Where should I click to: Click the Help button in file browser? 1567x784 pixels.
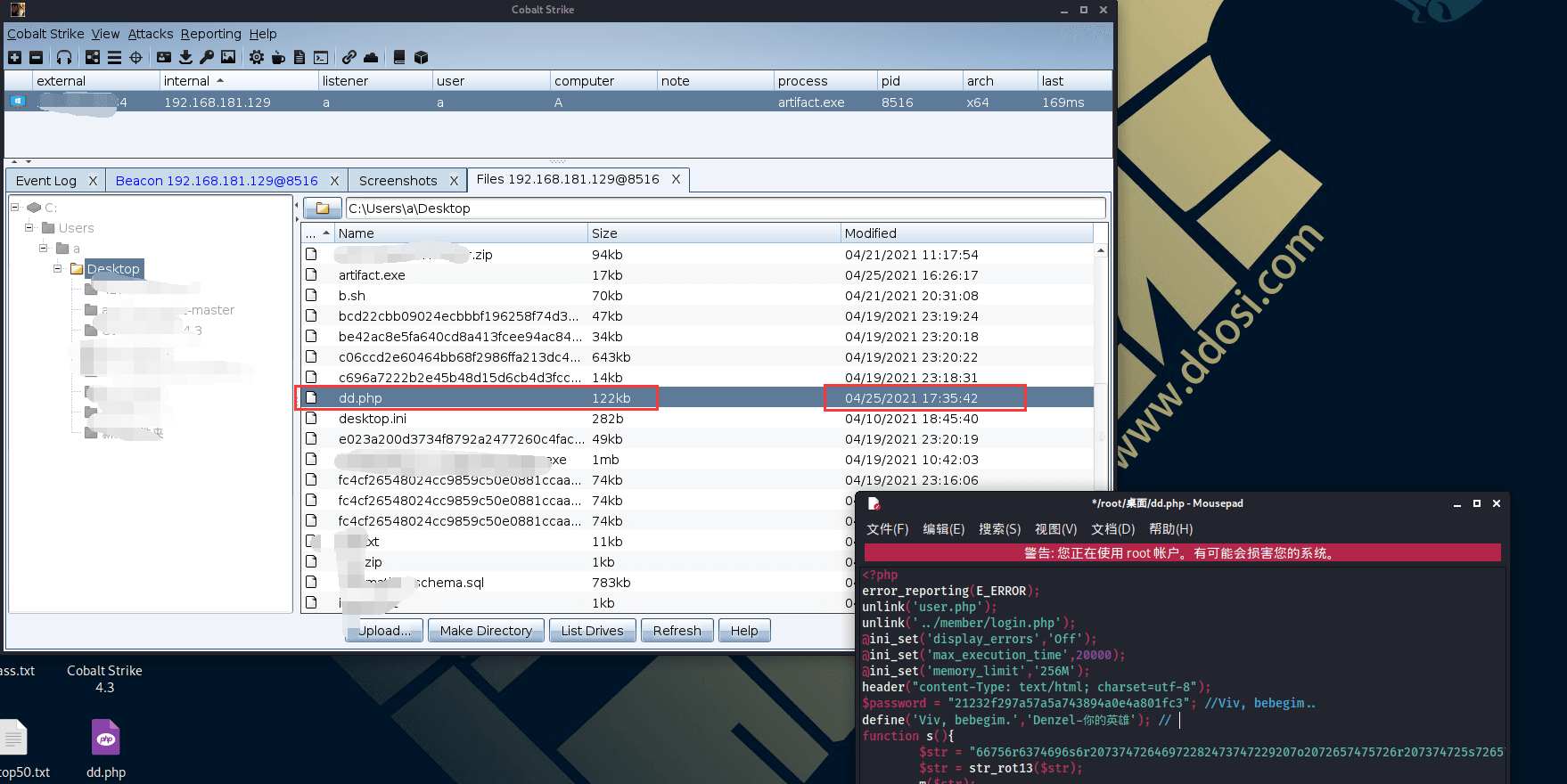[x=744, y=631]
